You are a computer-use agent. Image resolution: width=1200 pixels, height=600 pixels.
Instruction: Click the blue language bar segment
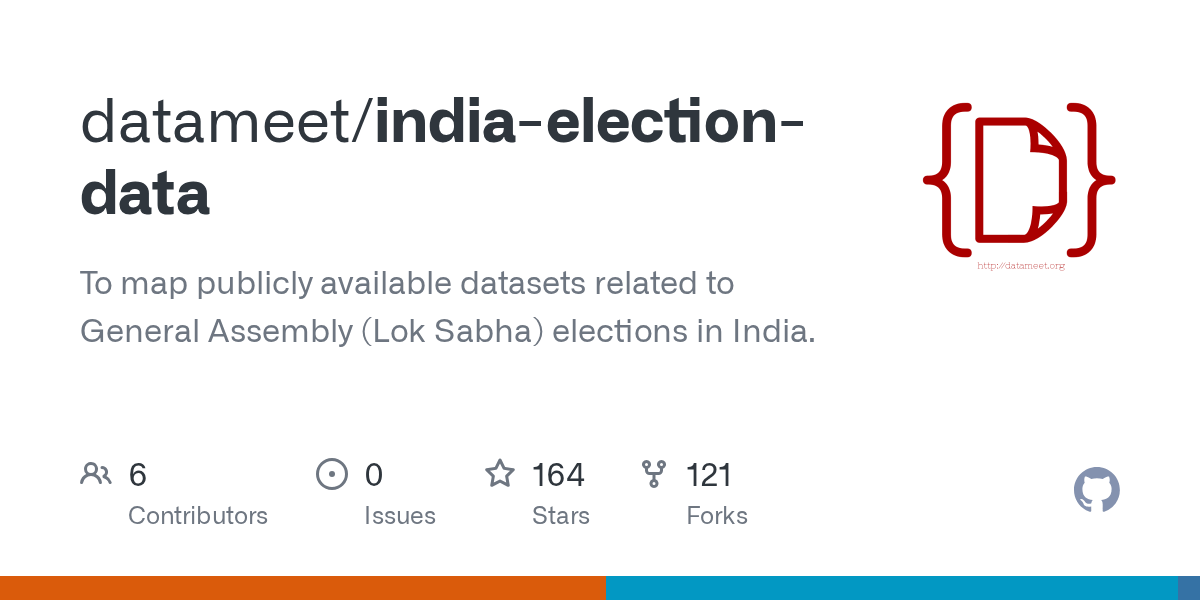892,588
